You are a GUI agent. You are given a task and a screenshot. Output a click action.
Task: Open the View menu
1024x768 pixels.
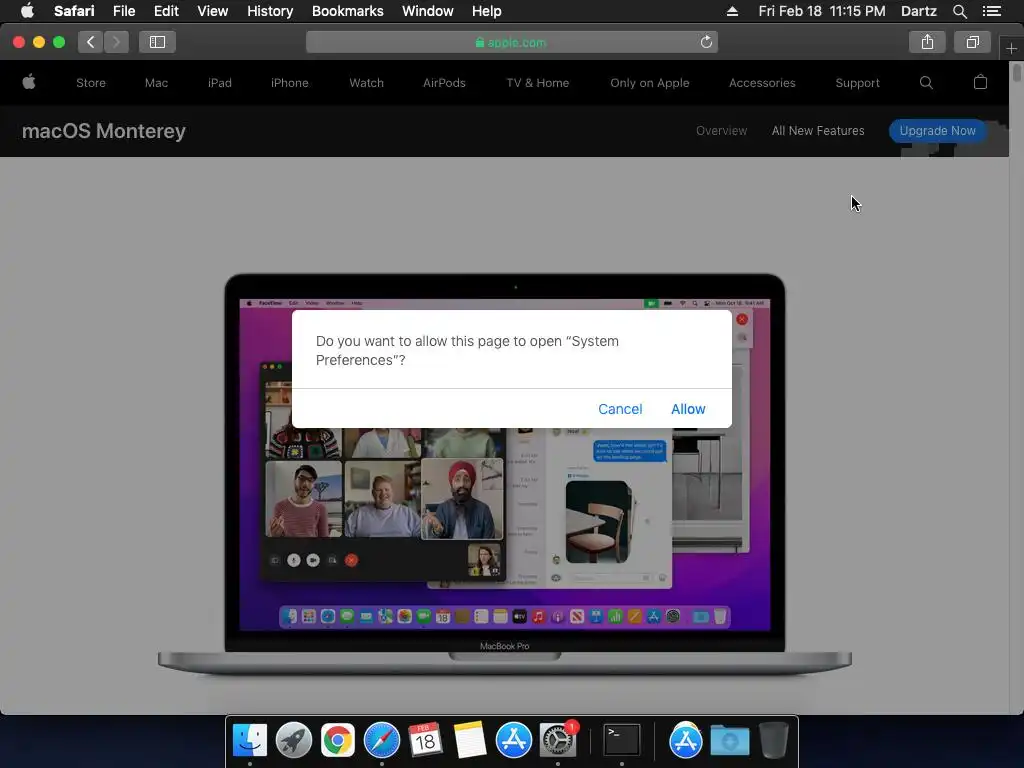212,11
